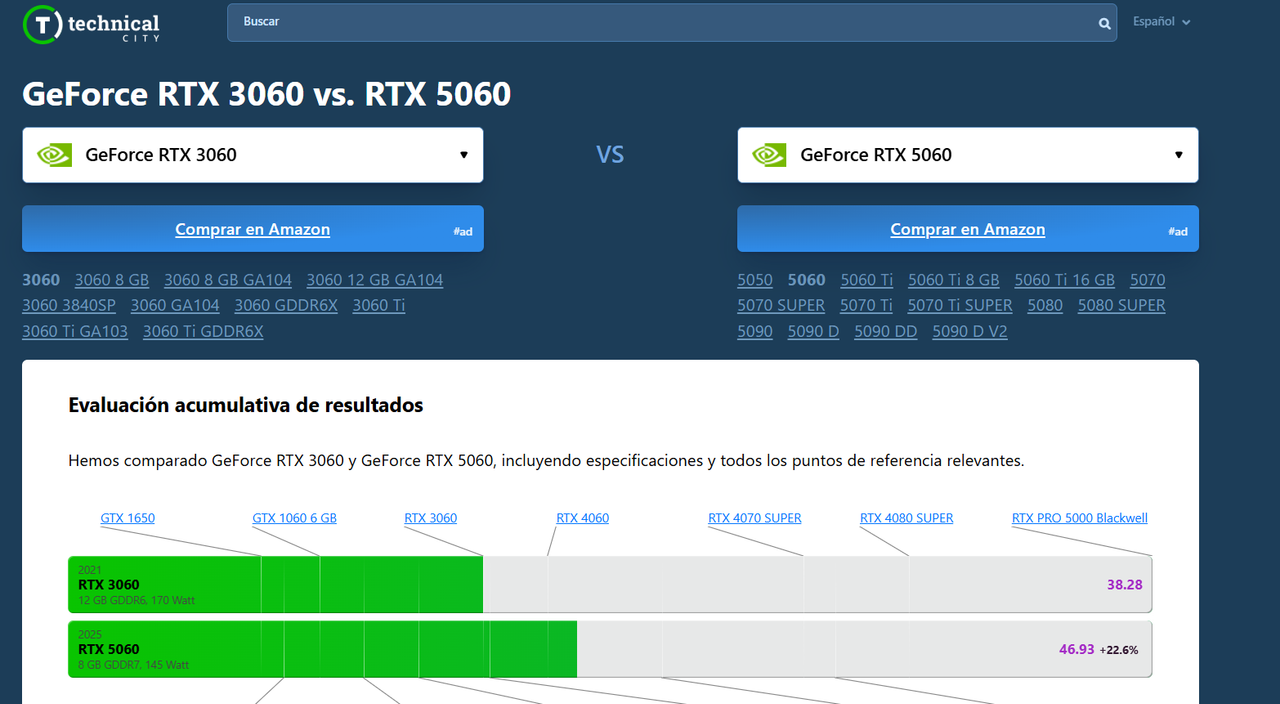Click the 12 GB GDDR6, 170 Watt spec text
Image resolution: width=1280 pixels, height=704 pixels.
(137, 601)
